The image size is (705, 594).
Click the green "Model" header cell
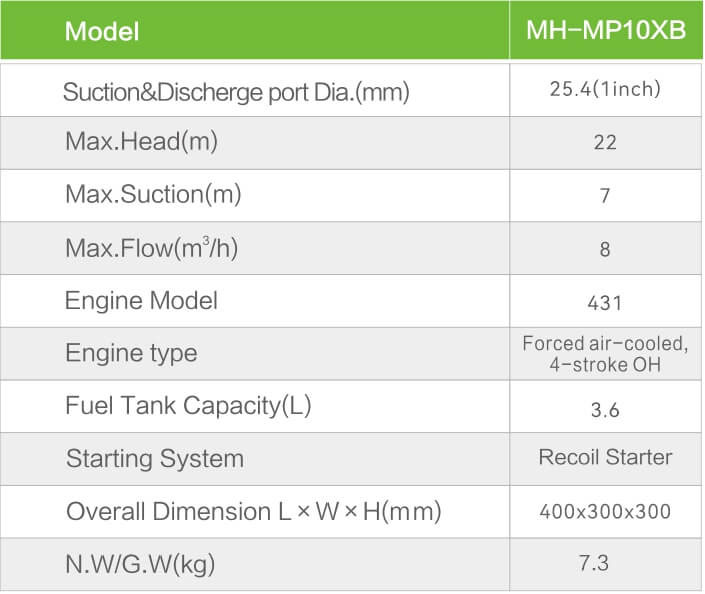pos(102,31)
